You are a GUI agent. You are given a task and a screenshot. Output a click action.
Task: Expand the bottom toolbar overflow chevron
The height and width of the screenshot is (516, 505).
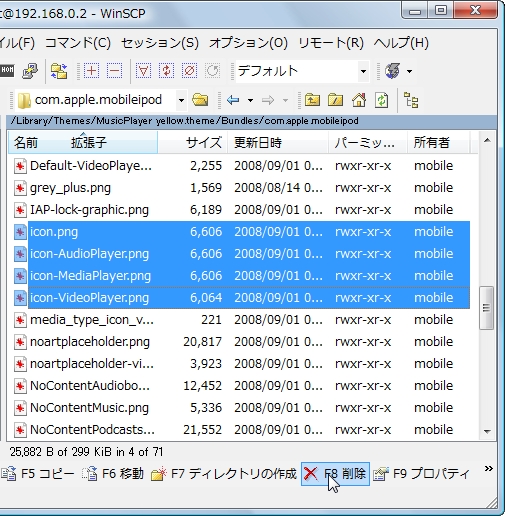coord(488,469)
